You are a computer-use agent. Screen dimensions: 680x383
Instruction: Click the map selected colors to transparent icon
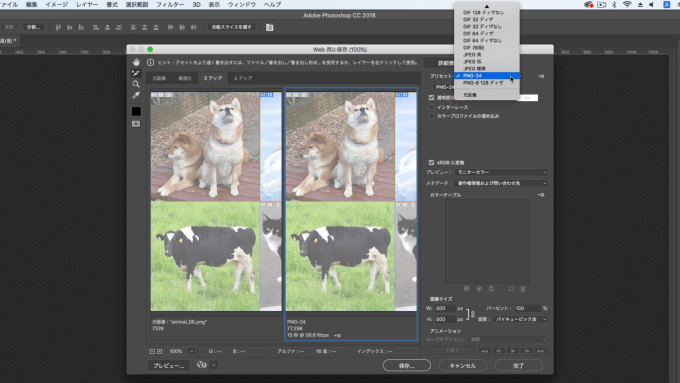[467, 288]
